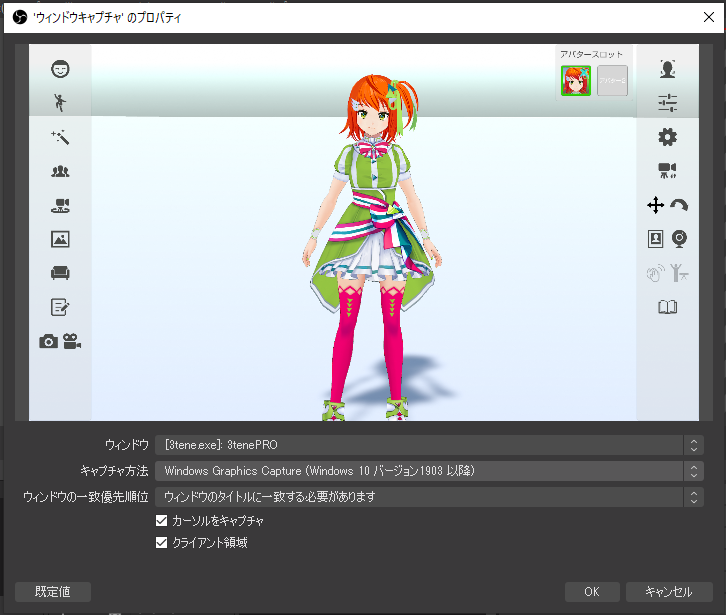
Task: Click the curved arrow reset icon
Action: (679, 205)
